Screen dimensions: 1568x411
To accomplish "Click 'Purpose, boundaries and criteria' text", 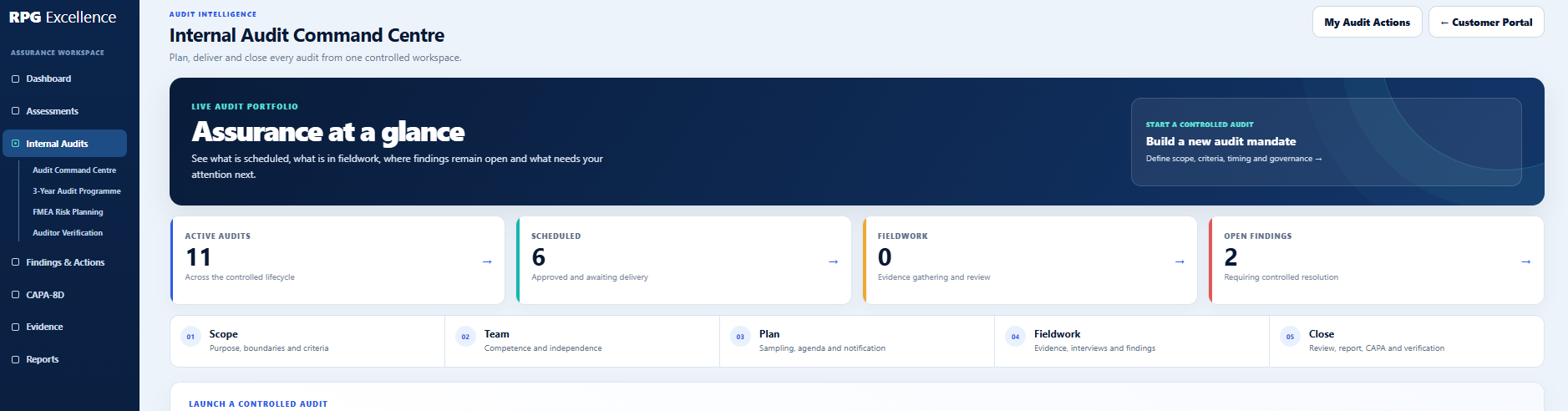I will coord(269,348).
